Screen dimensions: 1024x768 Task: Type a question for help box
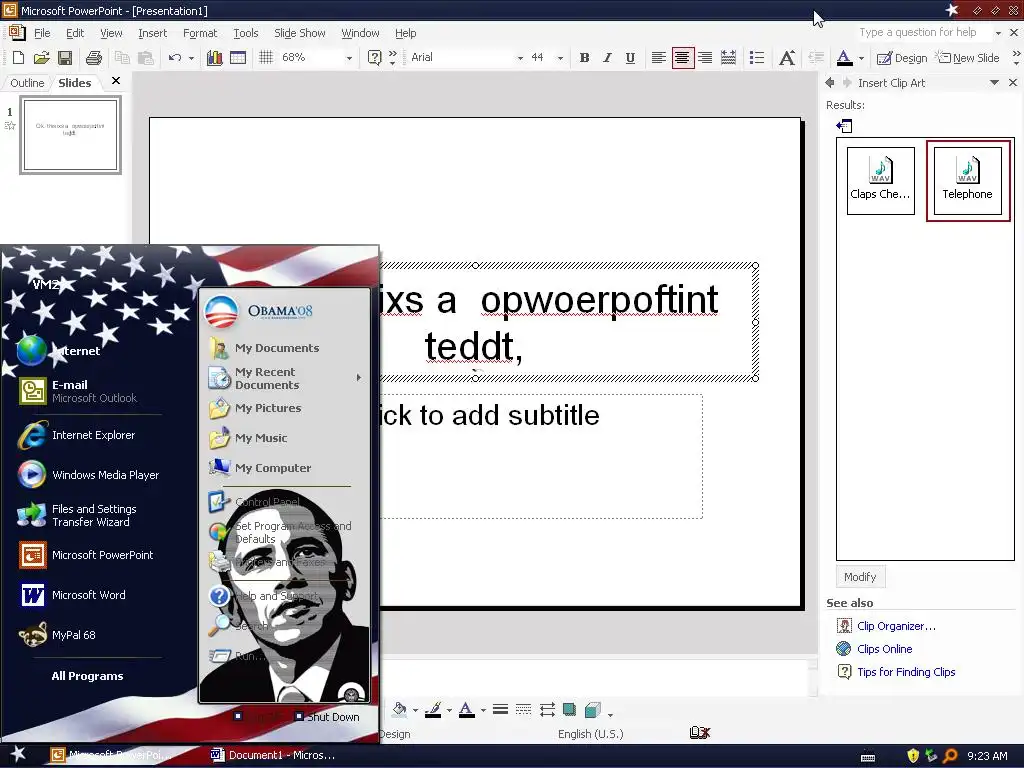click(x=925, y=33)
